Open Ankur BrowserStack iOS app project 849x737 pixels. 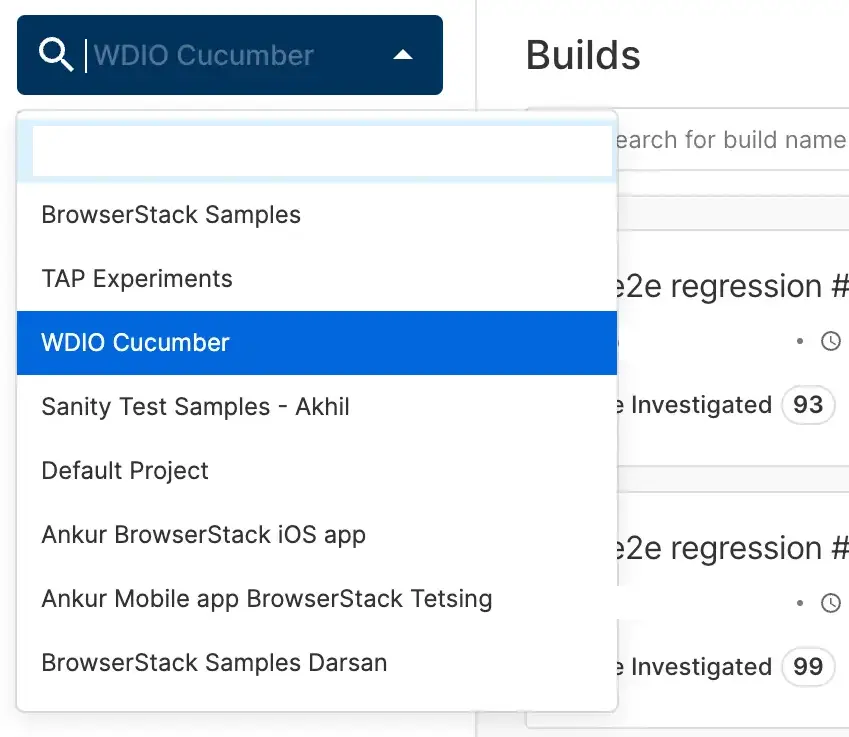coord(203,535)
